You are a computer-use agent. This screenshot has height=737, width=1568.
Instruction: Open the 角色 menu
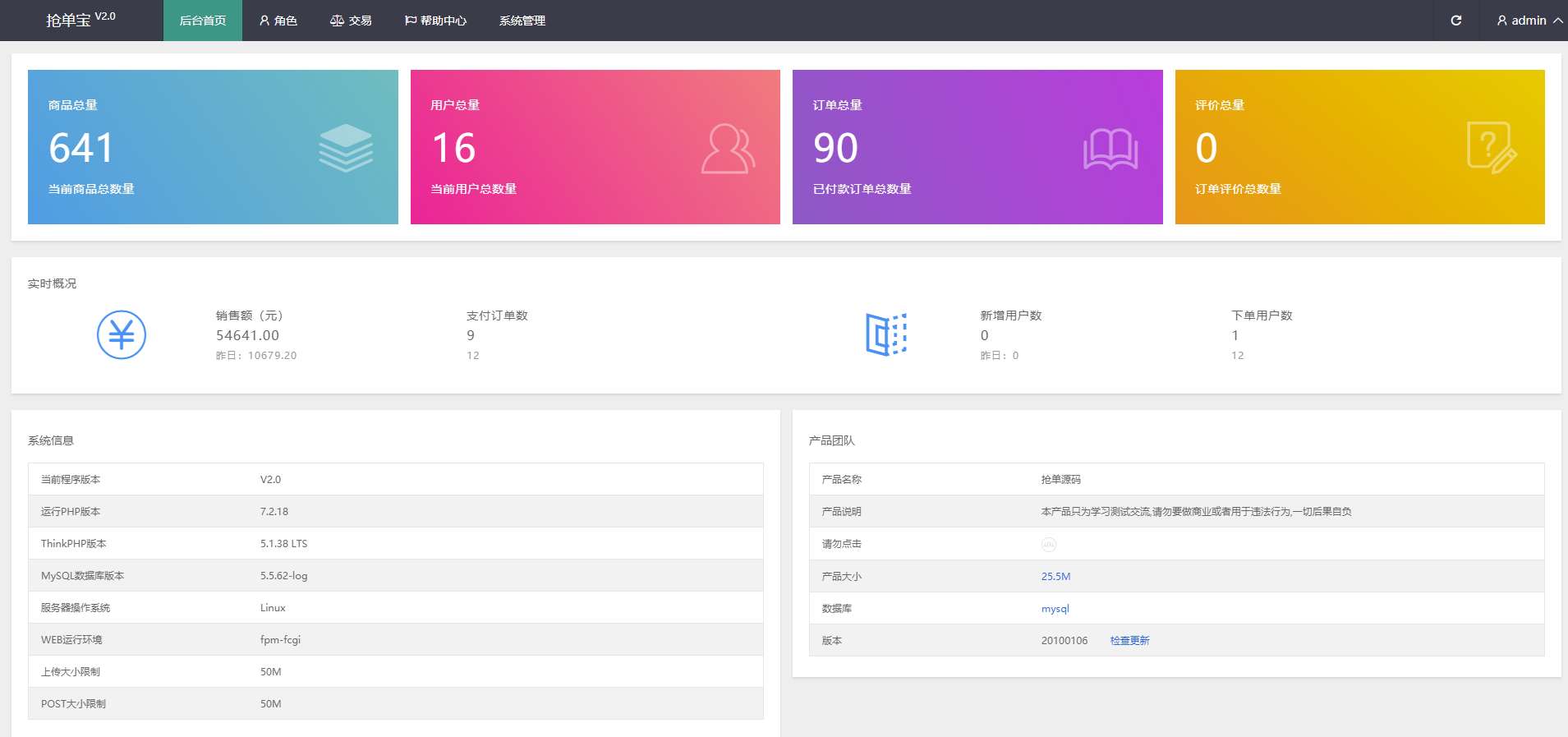[x=278, y=21]
